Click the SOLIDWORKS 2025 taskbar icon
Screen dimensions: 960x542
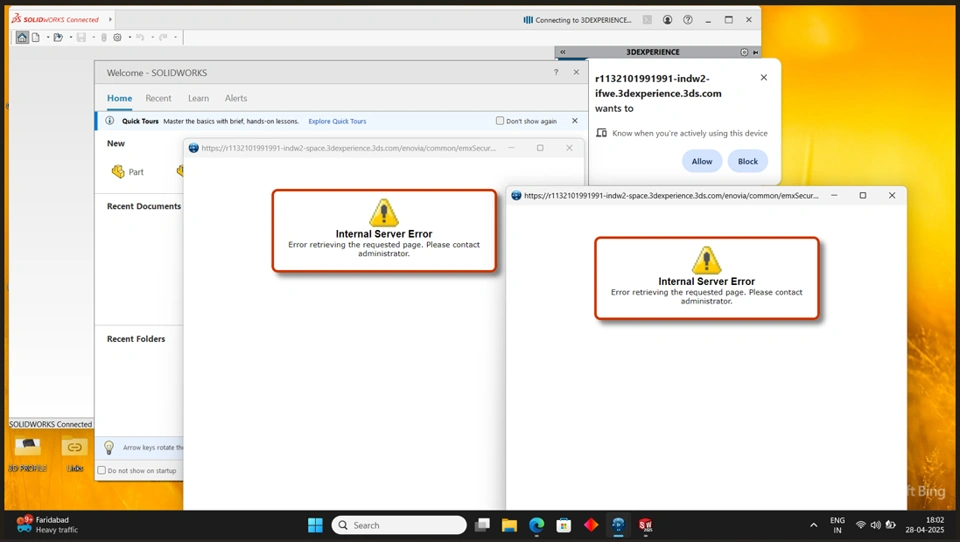645,525
